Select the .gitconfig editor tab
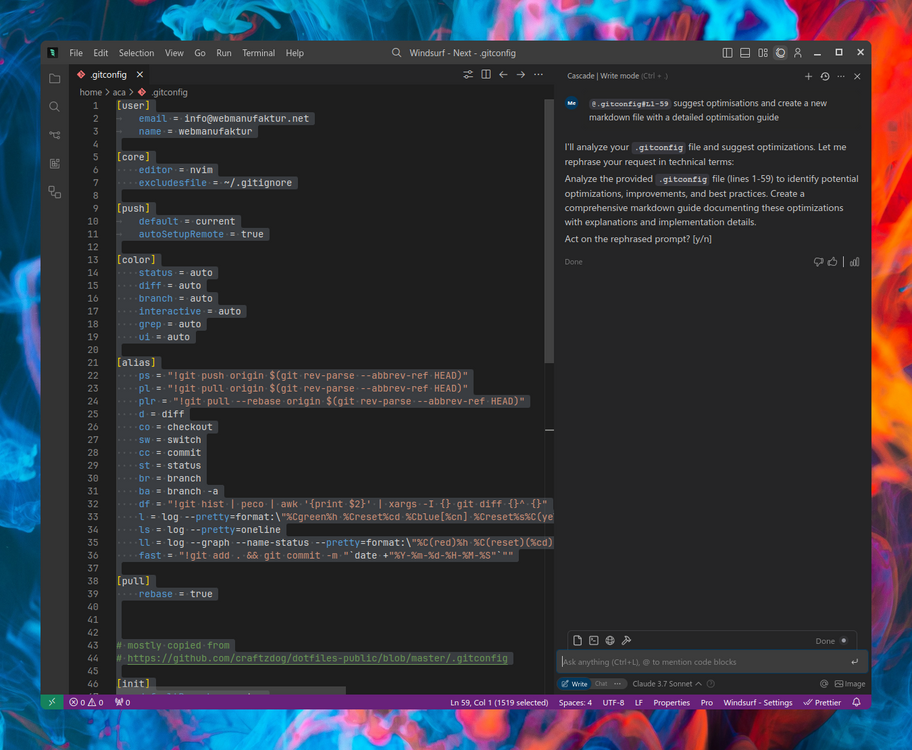Viewport: 912px width, 750px height. [106, 74]
